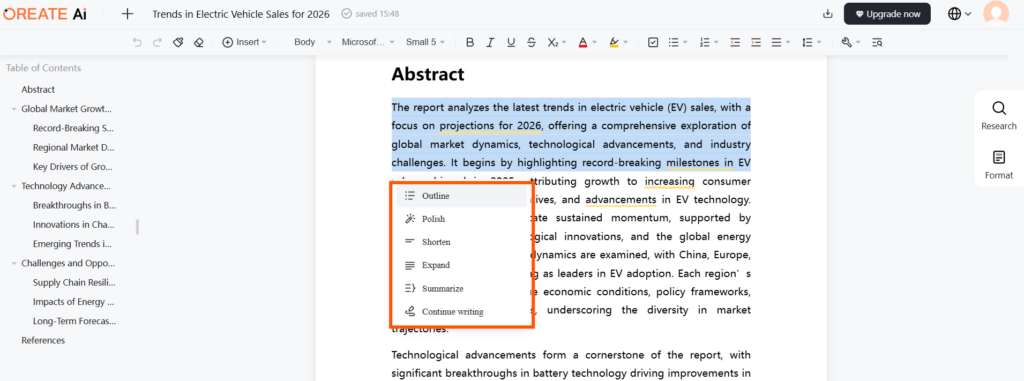Click the table of contents scrollbar
This screenshot has height=381, width=1024.
tap(137, 226)
